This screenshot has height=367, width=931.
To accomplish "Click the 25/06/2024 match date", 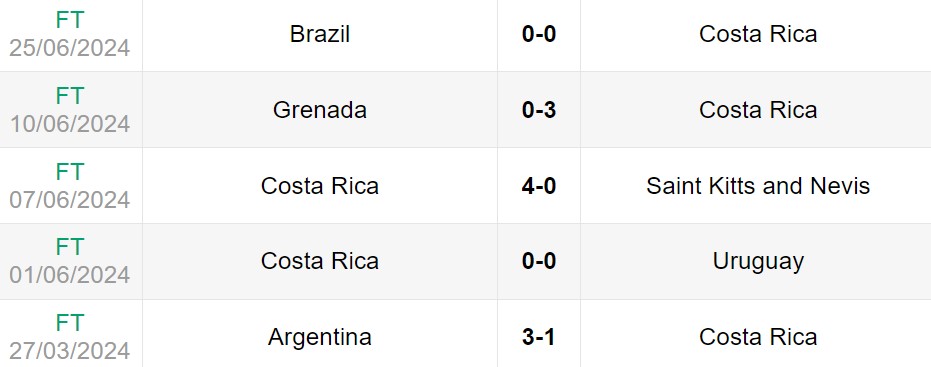I will coord(69,48).
